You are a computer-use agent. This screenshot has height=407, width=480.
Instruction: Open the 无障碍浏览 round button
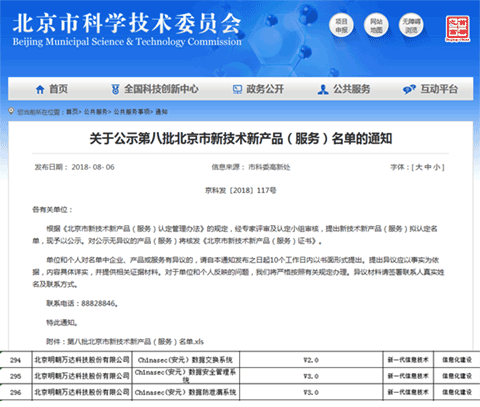pos(411,26)
